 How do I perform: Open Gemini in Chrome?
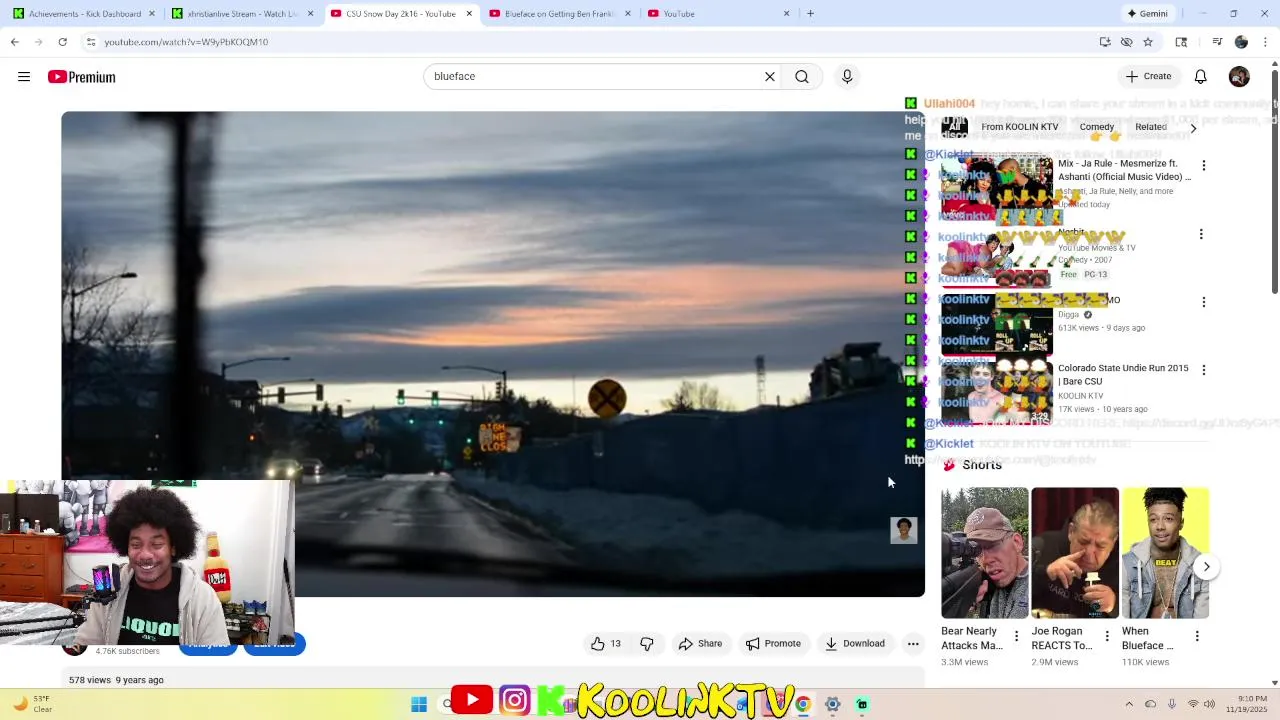tap(1147, 14)
